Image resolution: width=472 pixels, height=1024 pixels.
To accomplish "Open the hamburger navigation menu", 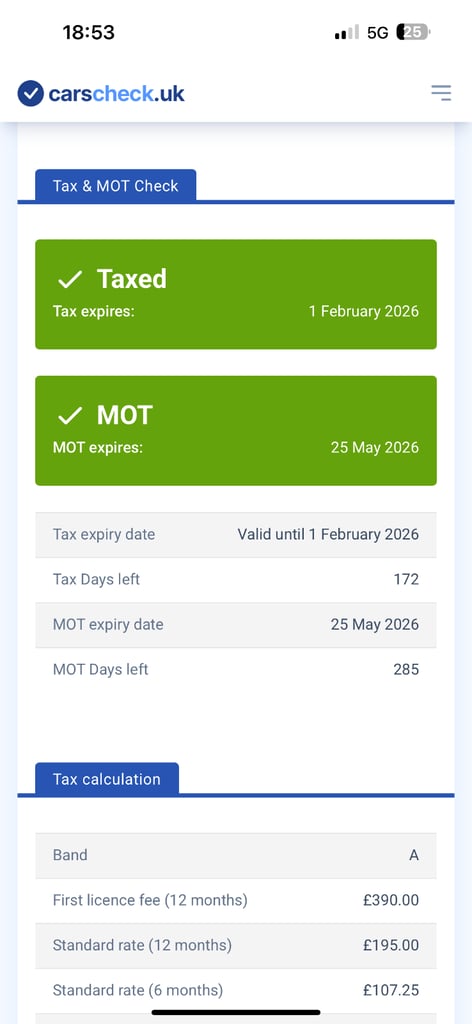I will pos(441,93).
